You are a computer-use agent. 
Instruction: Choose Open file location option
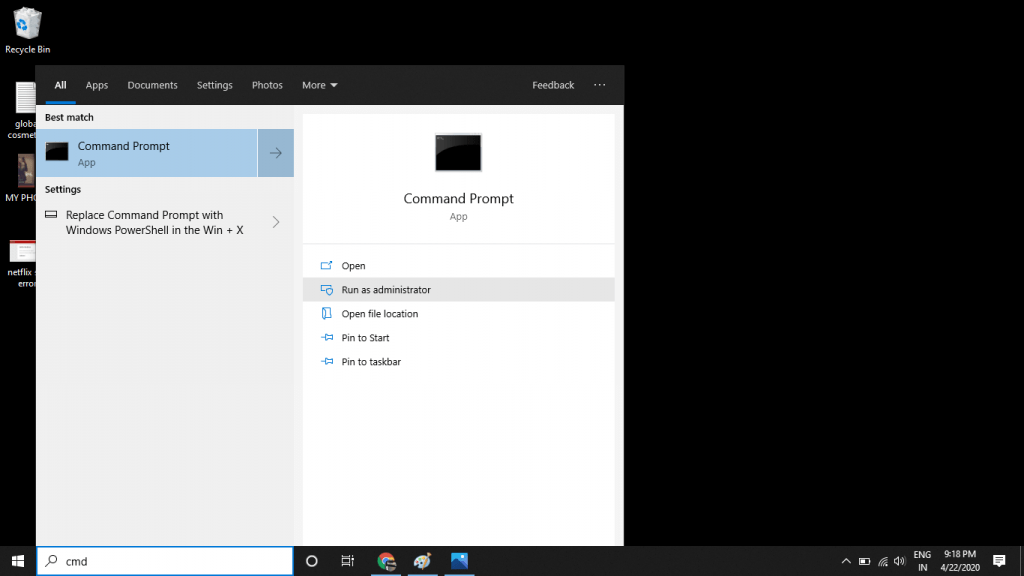[379, 314]
